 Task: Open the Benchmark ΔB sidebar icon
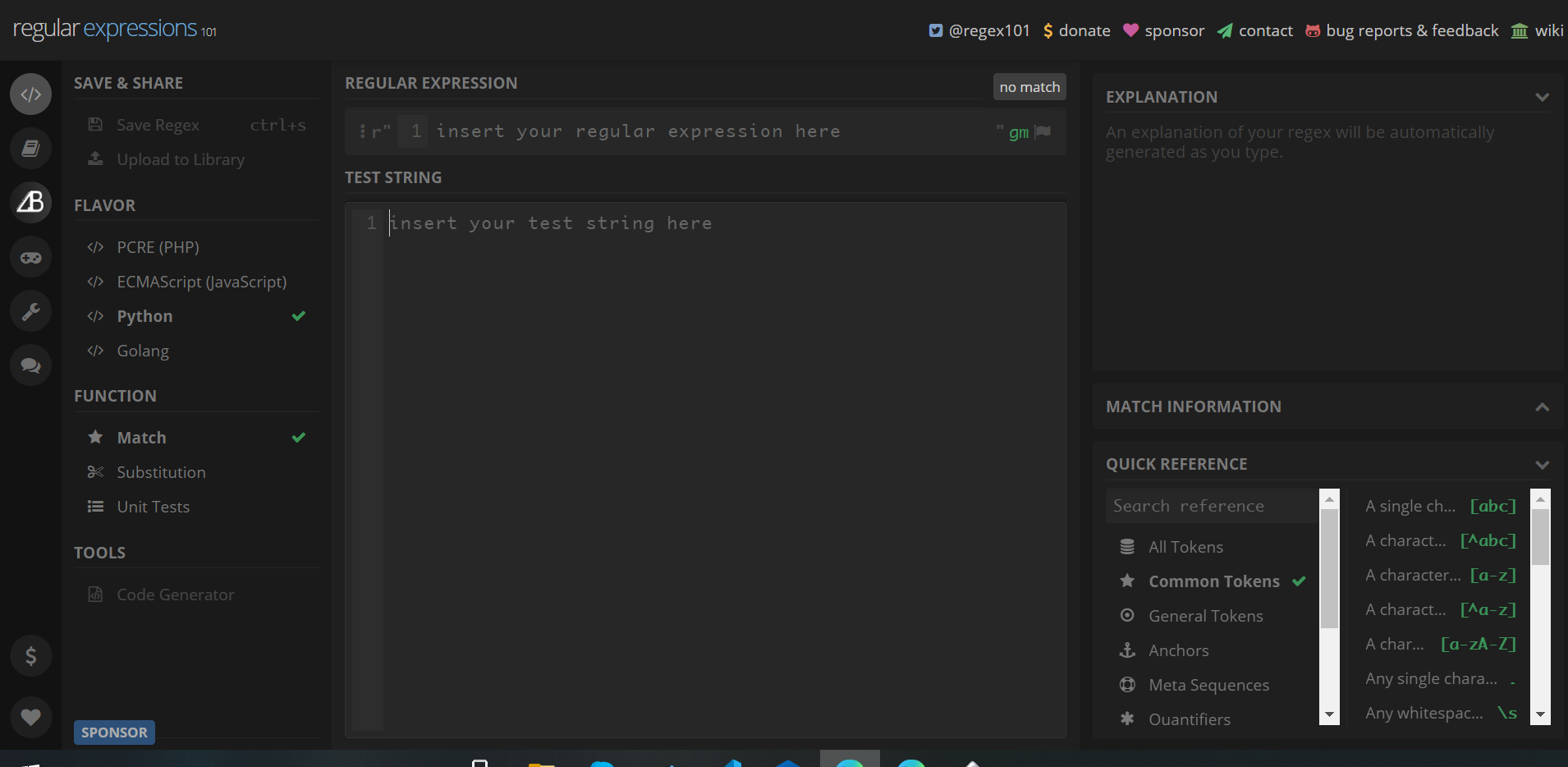[30, 202]
